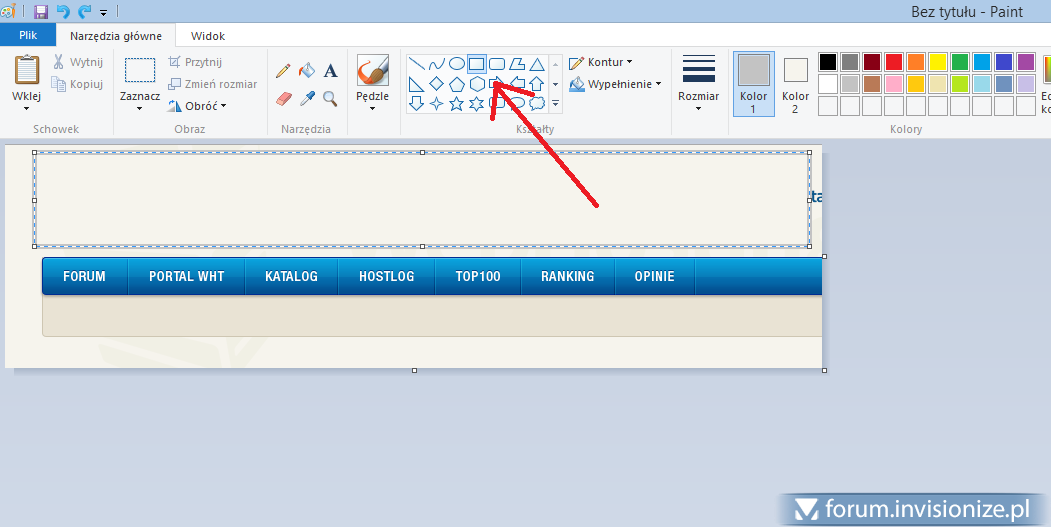Click the Save icon in quick access toolbar
The width and height of the screenshot is (1051, 527).
[41, 12]
